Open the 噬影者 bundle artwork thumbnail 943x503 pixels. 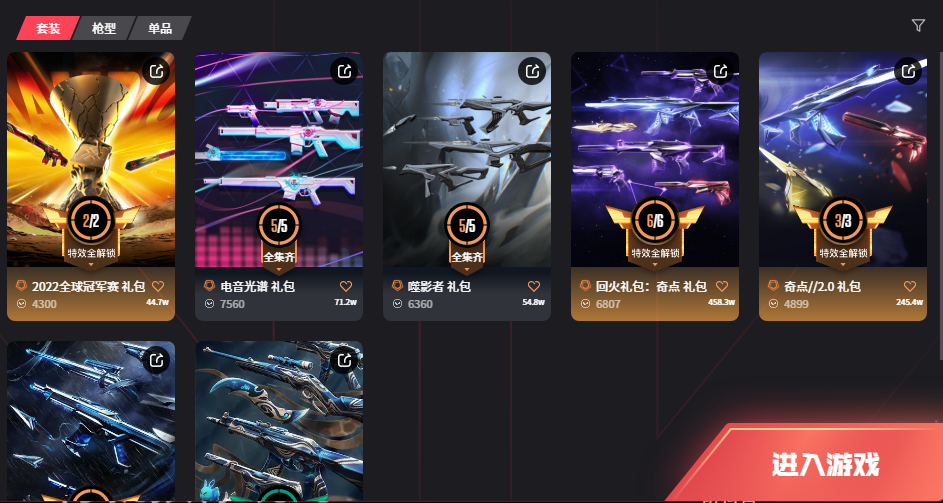pos(467,159)
